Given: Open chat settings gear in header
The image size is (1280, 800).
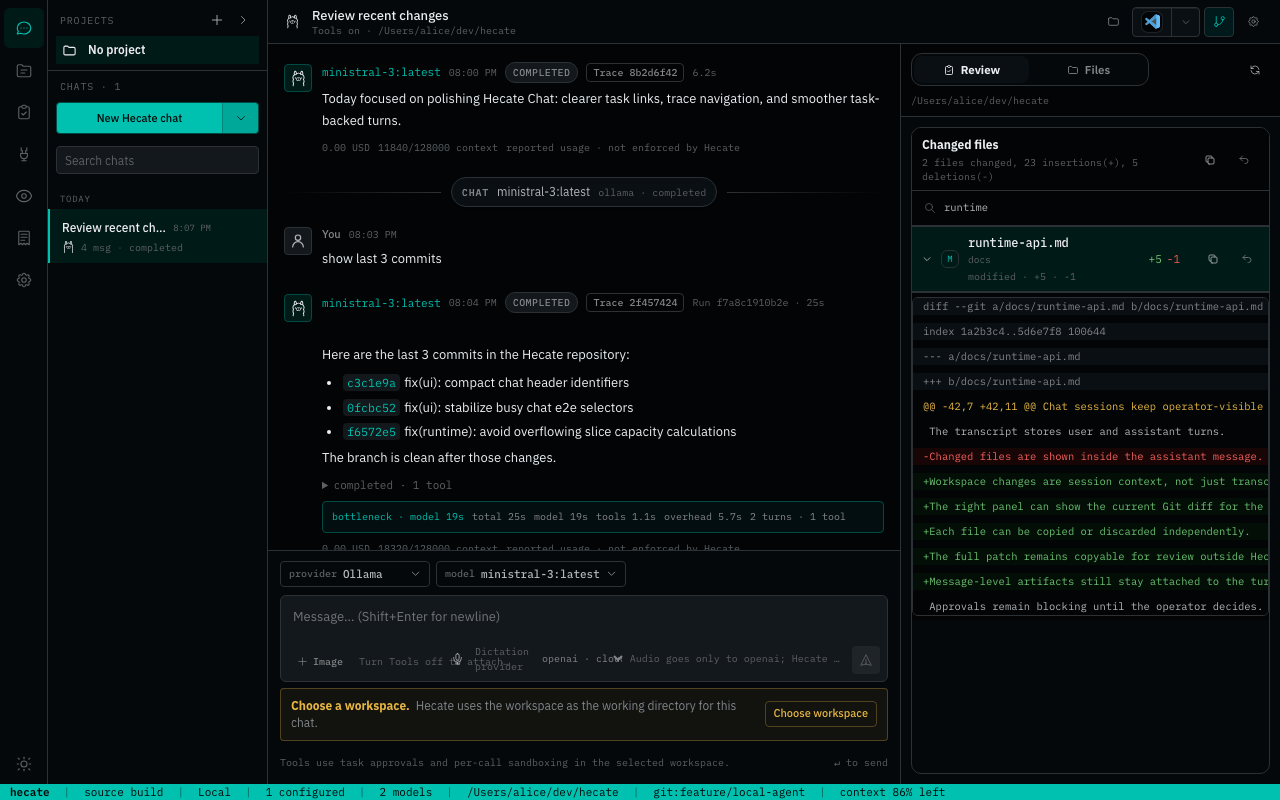Looking at the screenshot, I should point(1253,21).
